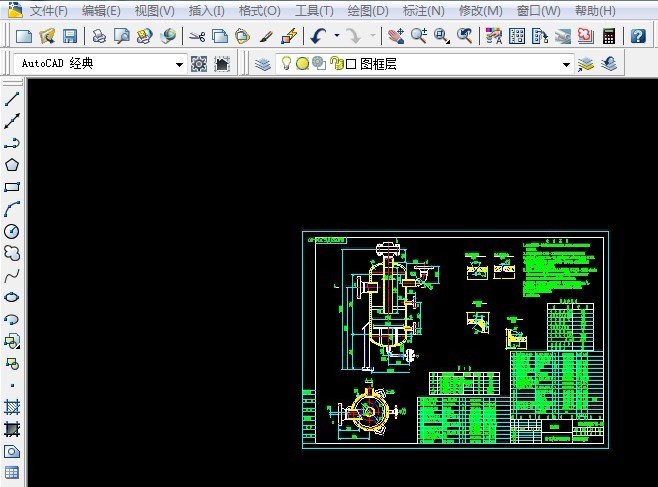
Task: Print the drawing with Plot icon
Action: [99, 36]
